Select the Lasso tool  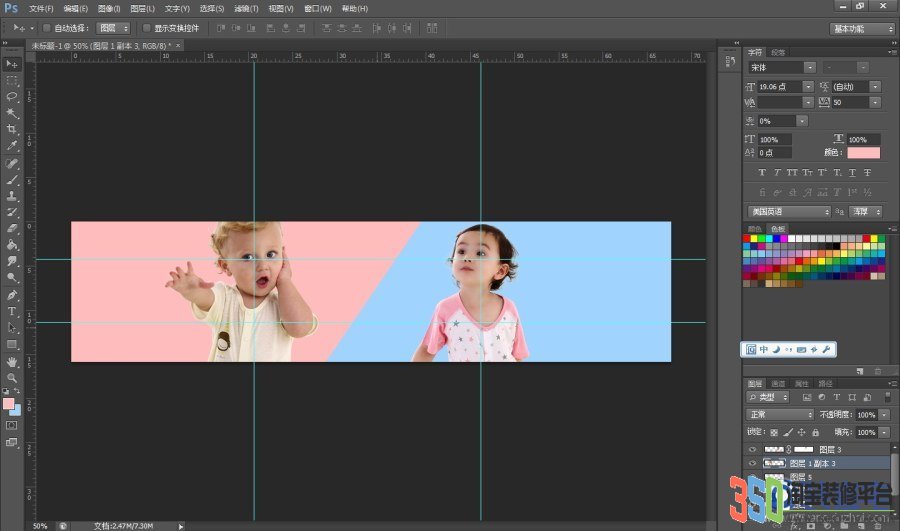click(11, 96)
